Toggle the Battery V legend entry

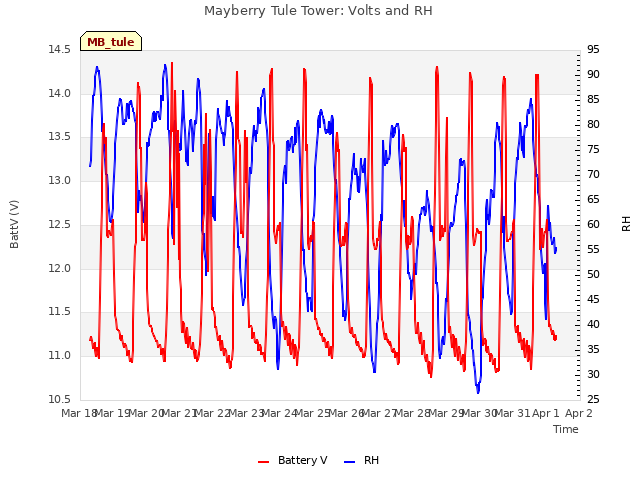point(293,460)
